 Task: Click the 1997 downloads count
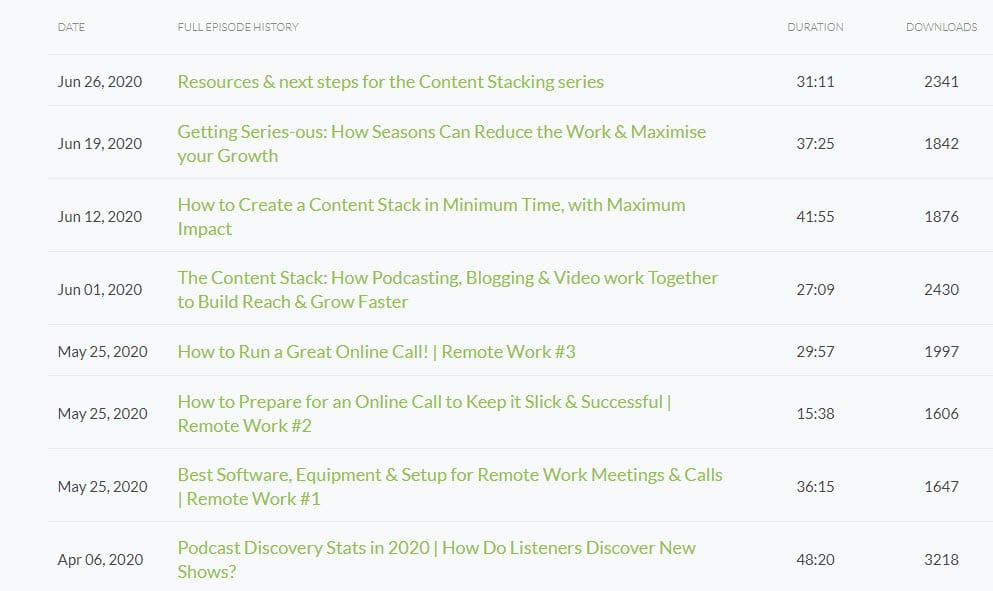pos(940,351)
